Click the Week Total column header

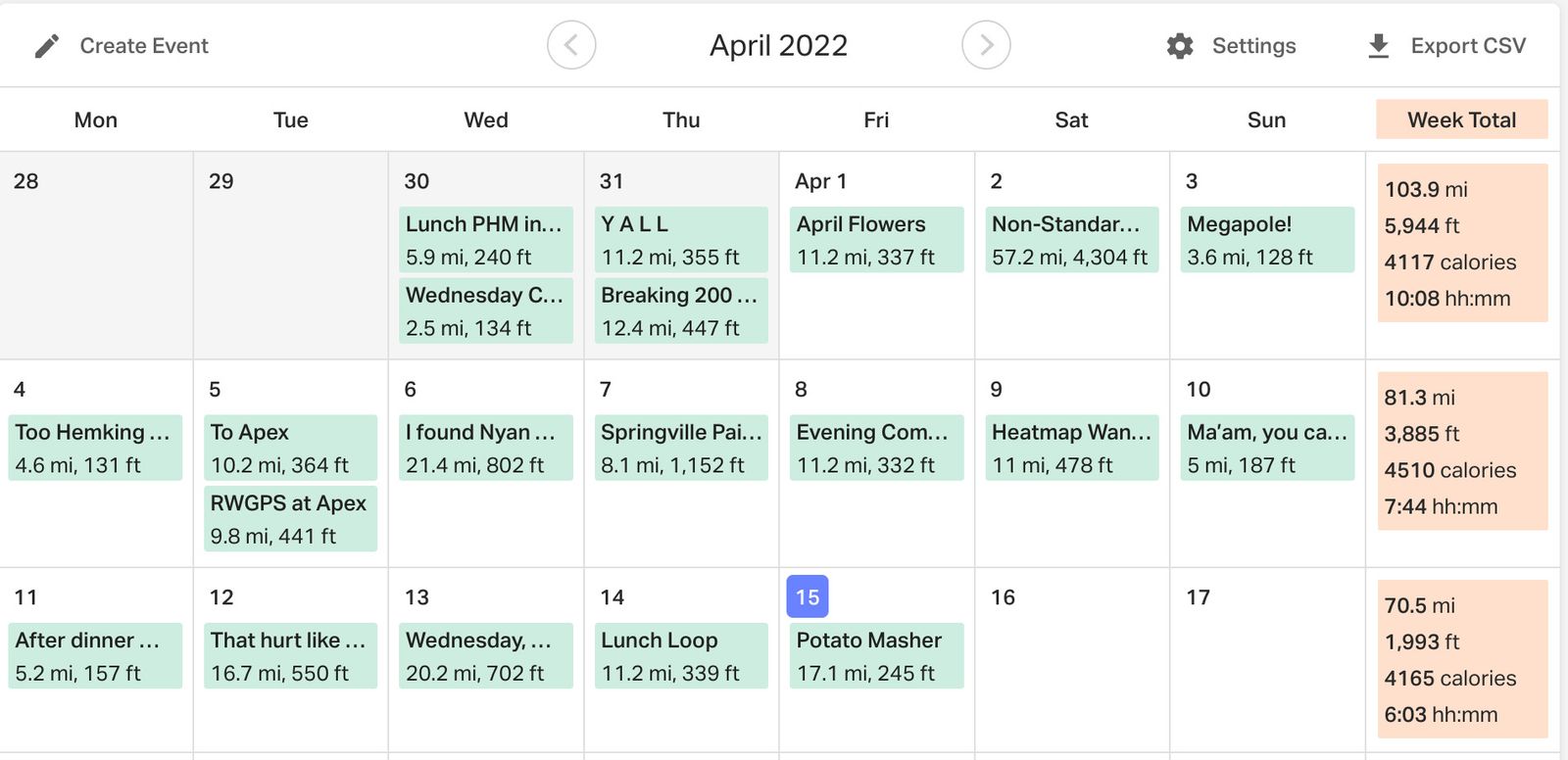1461,119
